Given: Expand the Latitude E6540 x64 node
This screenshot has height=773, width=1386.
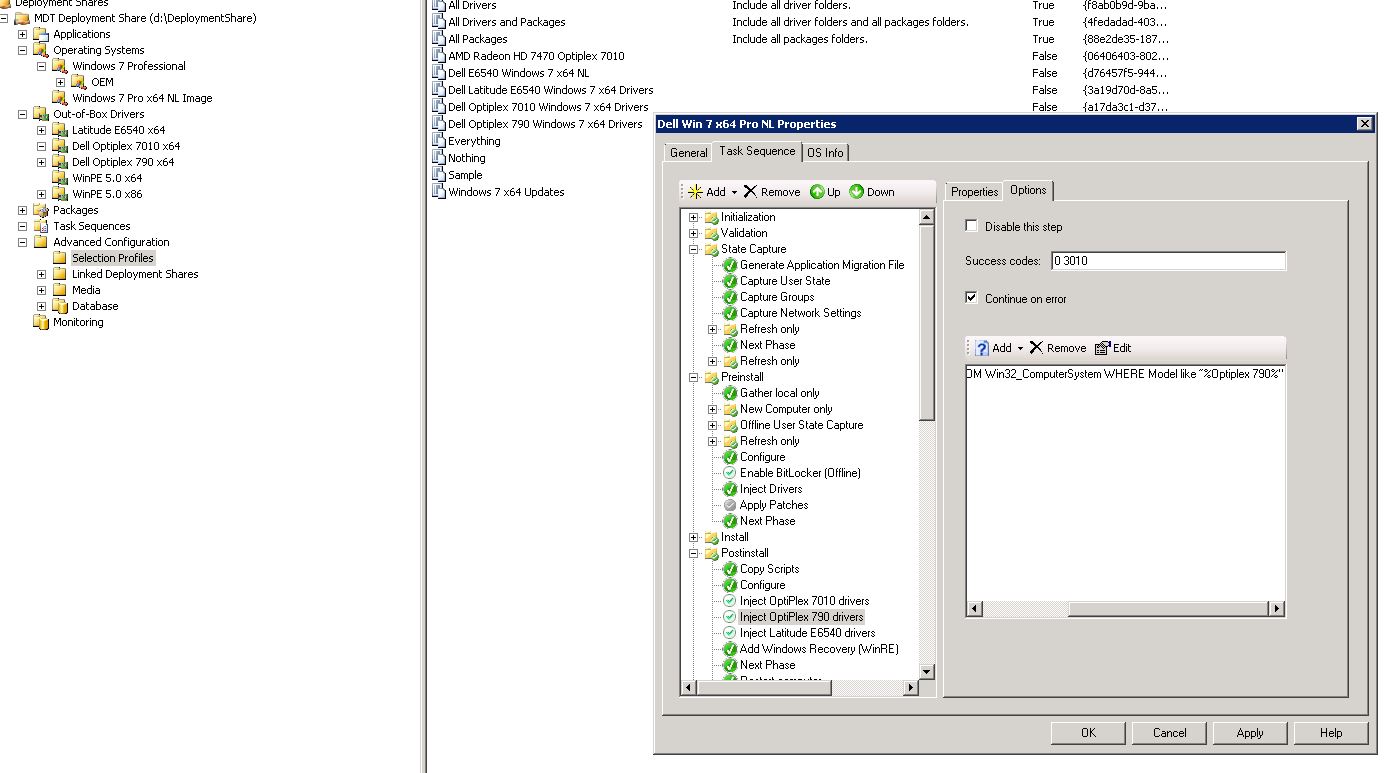Looking at the screenshot, I should [x=41, y=130].
